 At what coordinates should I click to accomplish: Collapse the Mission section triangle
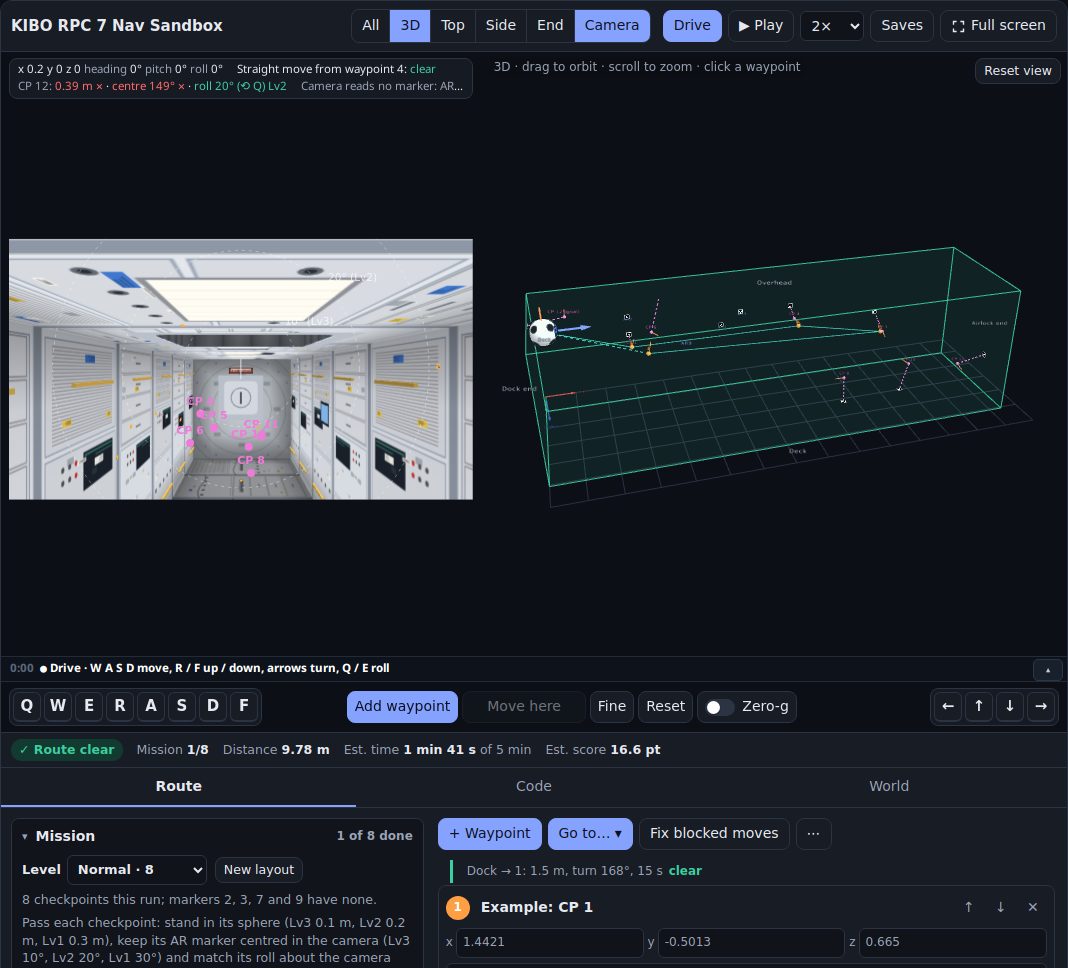tap(25, 837)
